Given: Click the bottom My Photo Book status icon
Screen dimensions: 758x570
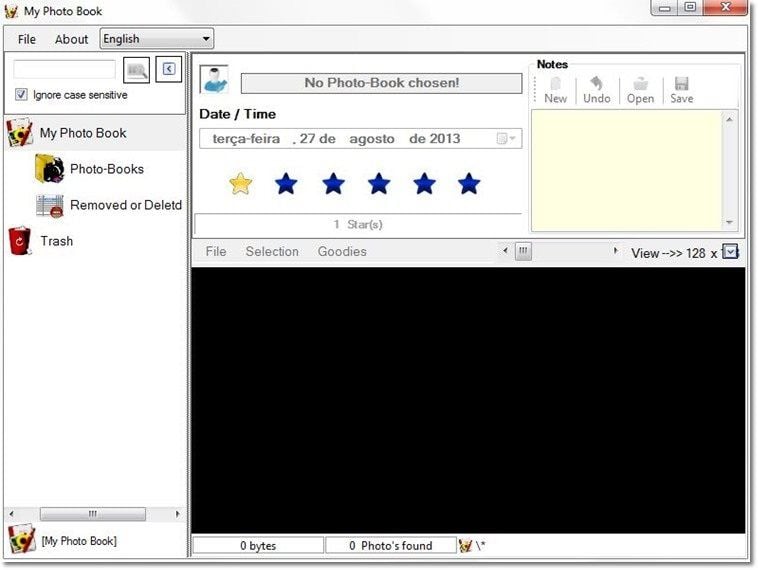Looking at the screenshot, I should pos(22,539).
